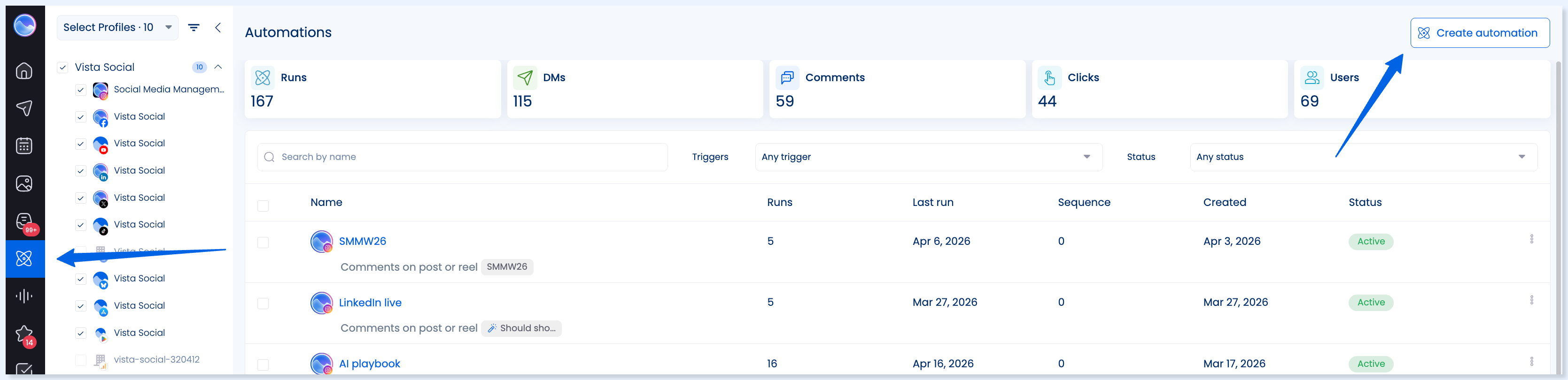Click the Create automation button
Image resolution: width=1568 pixels, height=380 pixels.
point(1480,33)
